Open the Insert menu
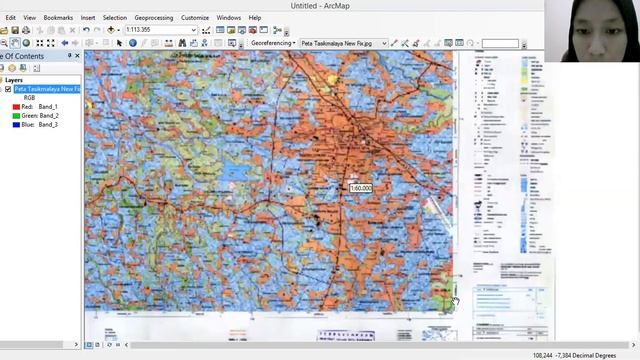This screenshot has height=360, width=640. (88, 18)
